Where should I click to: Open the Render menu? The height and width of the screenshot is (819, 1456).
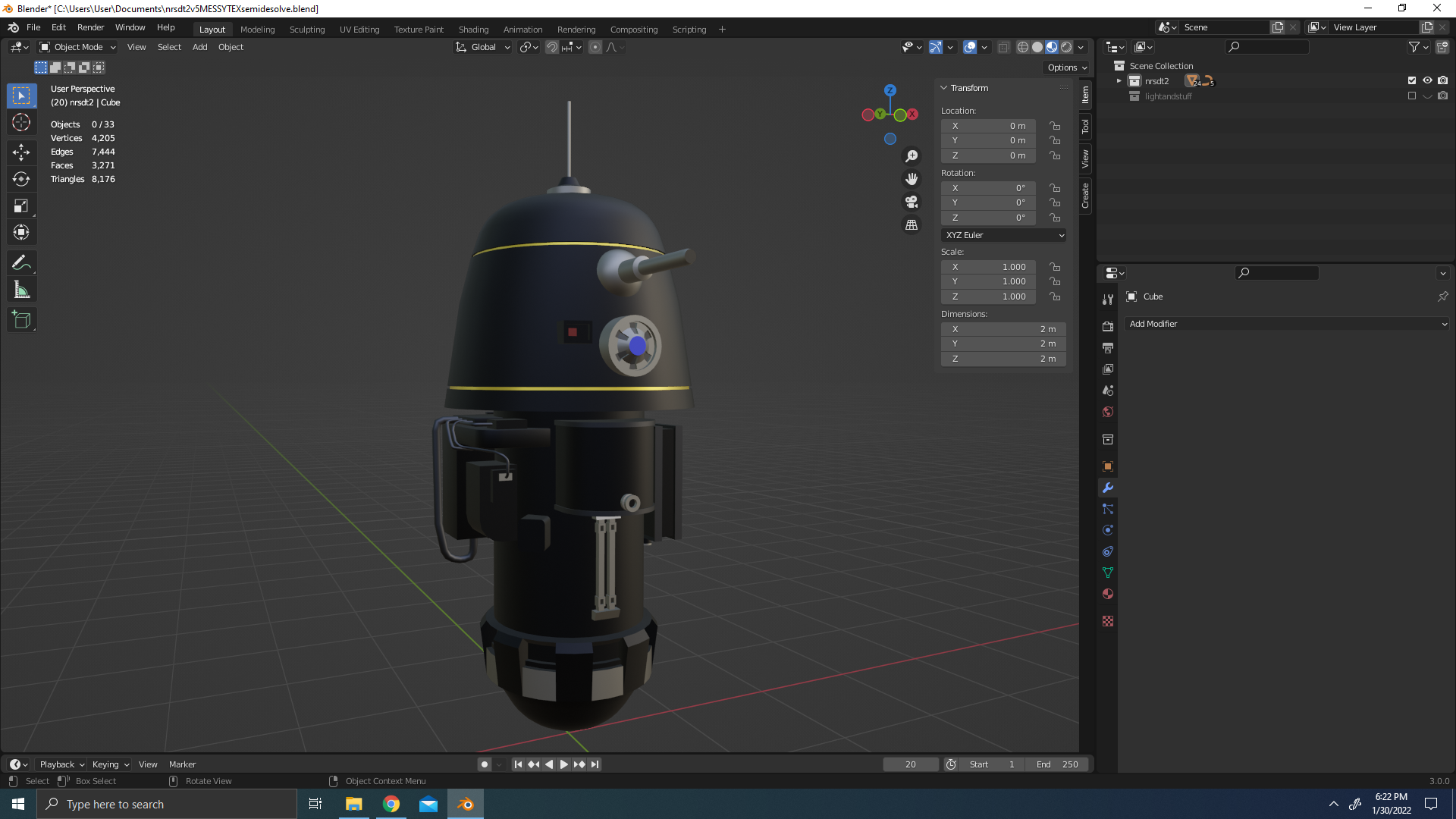point(90,27)
